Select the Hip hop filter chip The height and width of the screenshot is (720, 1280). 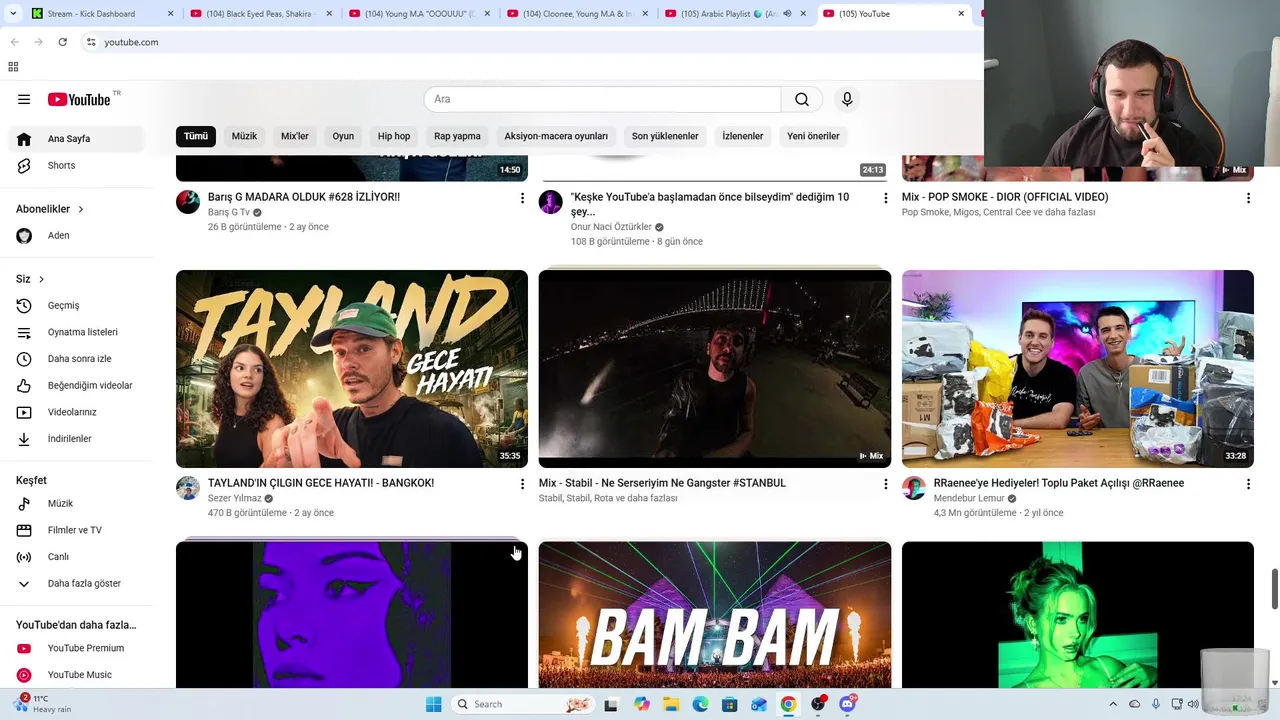[394, 136]
